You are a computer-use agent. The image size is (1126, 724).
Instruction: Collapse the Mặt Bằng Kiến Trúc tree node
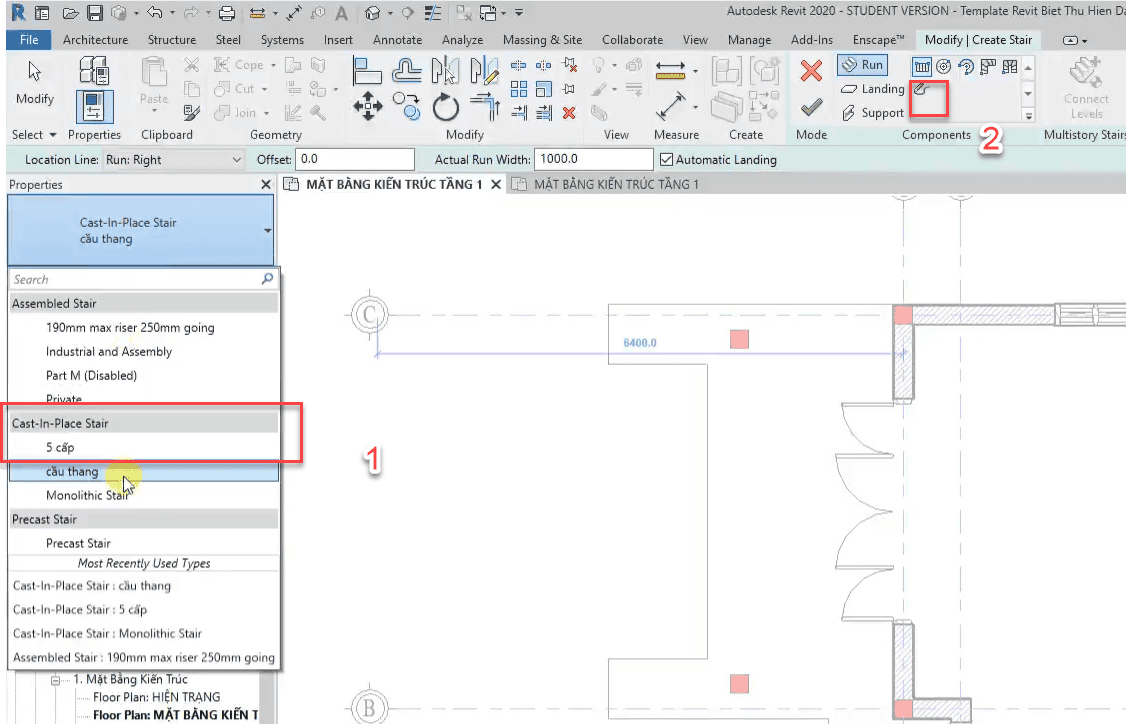click(56, 679)
